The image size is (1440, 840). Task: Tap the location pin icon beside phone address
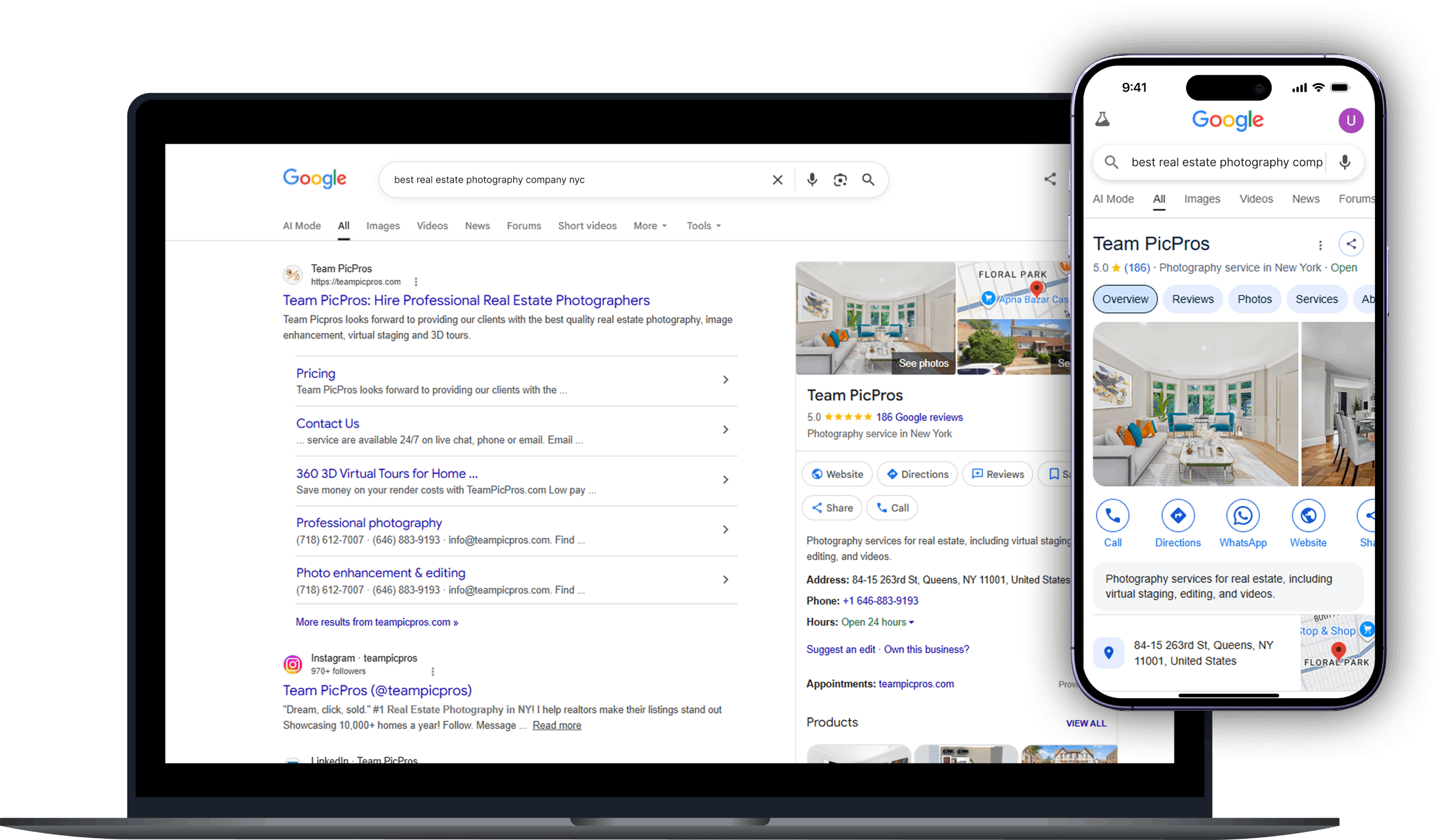tap(1108, 653)
